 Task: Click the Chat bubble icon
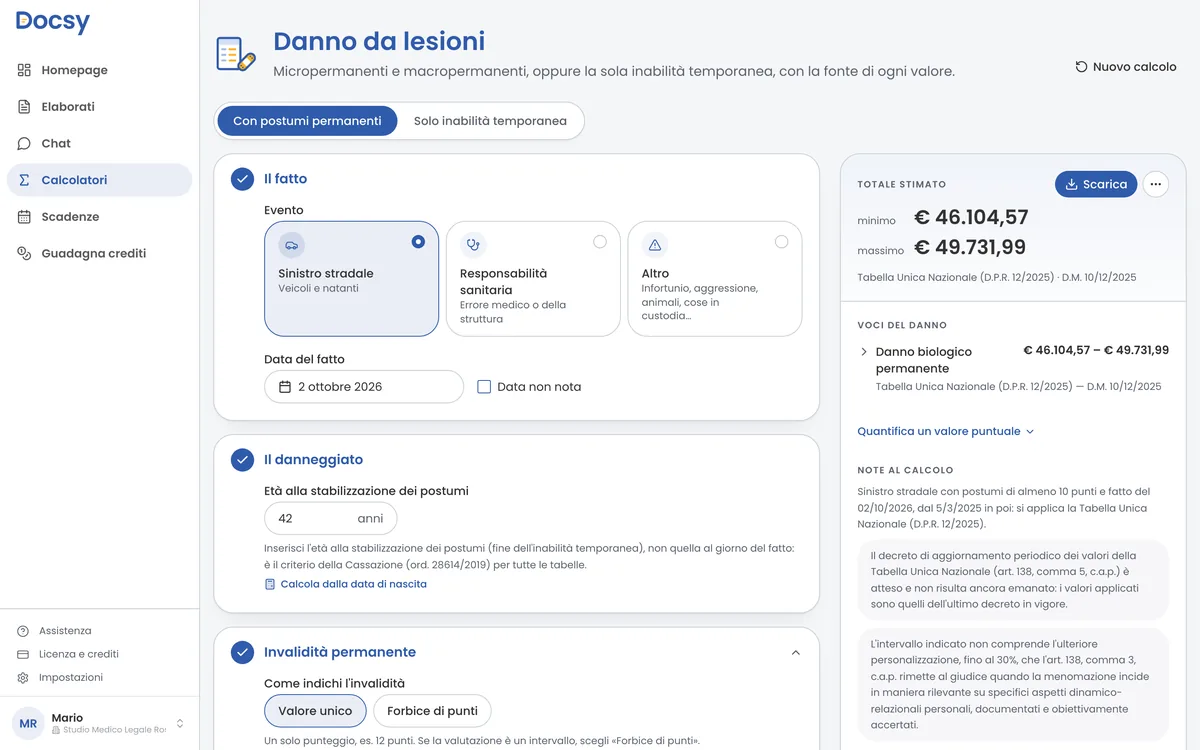point(24,143)
